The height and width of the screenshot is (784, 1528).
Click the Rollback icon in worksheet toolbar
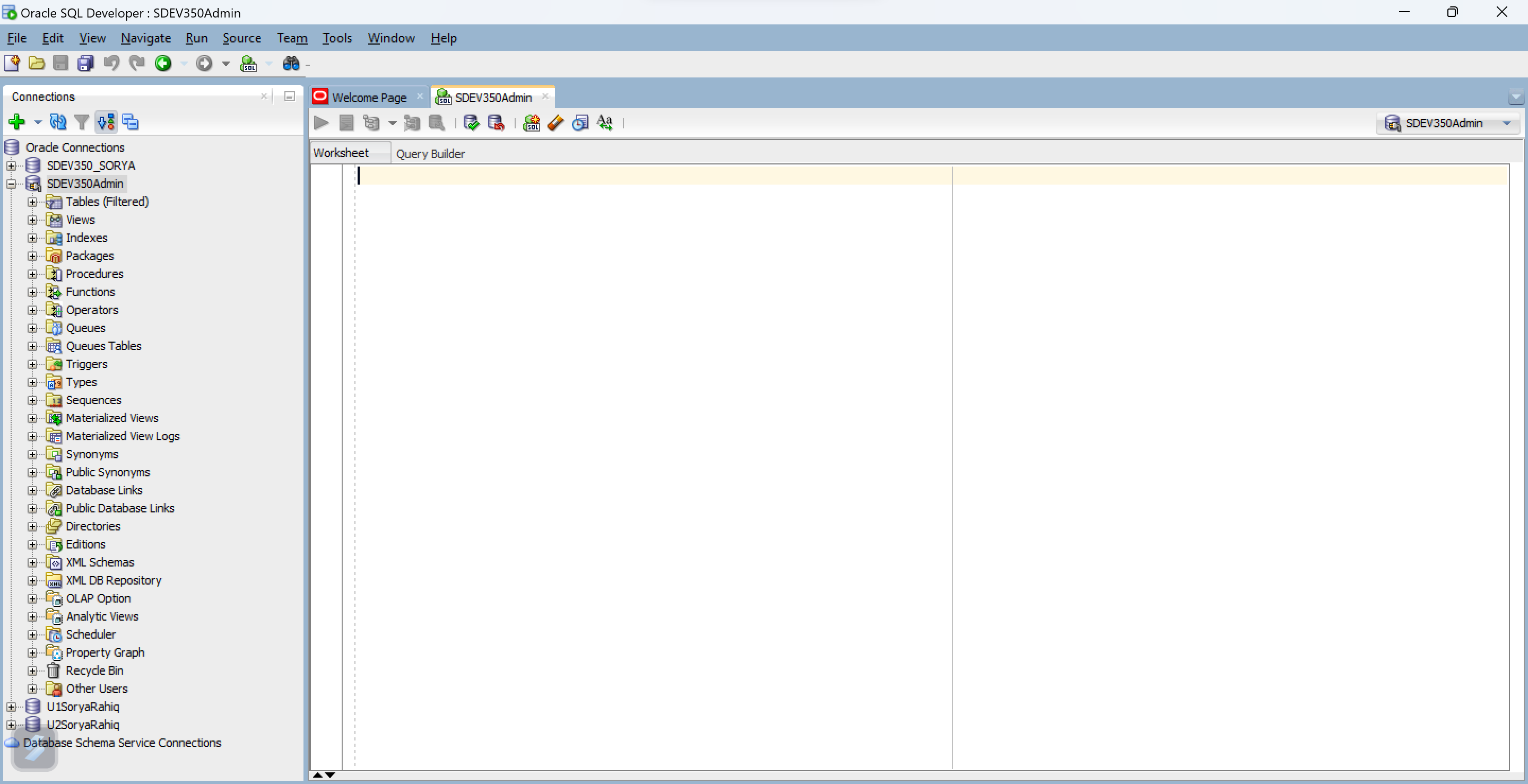496,123
